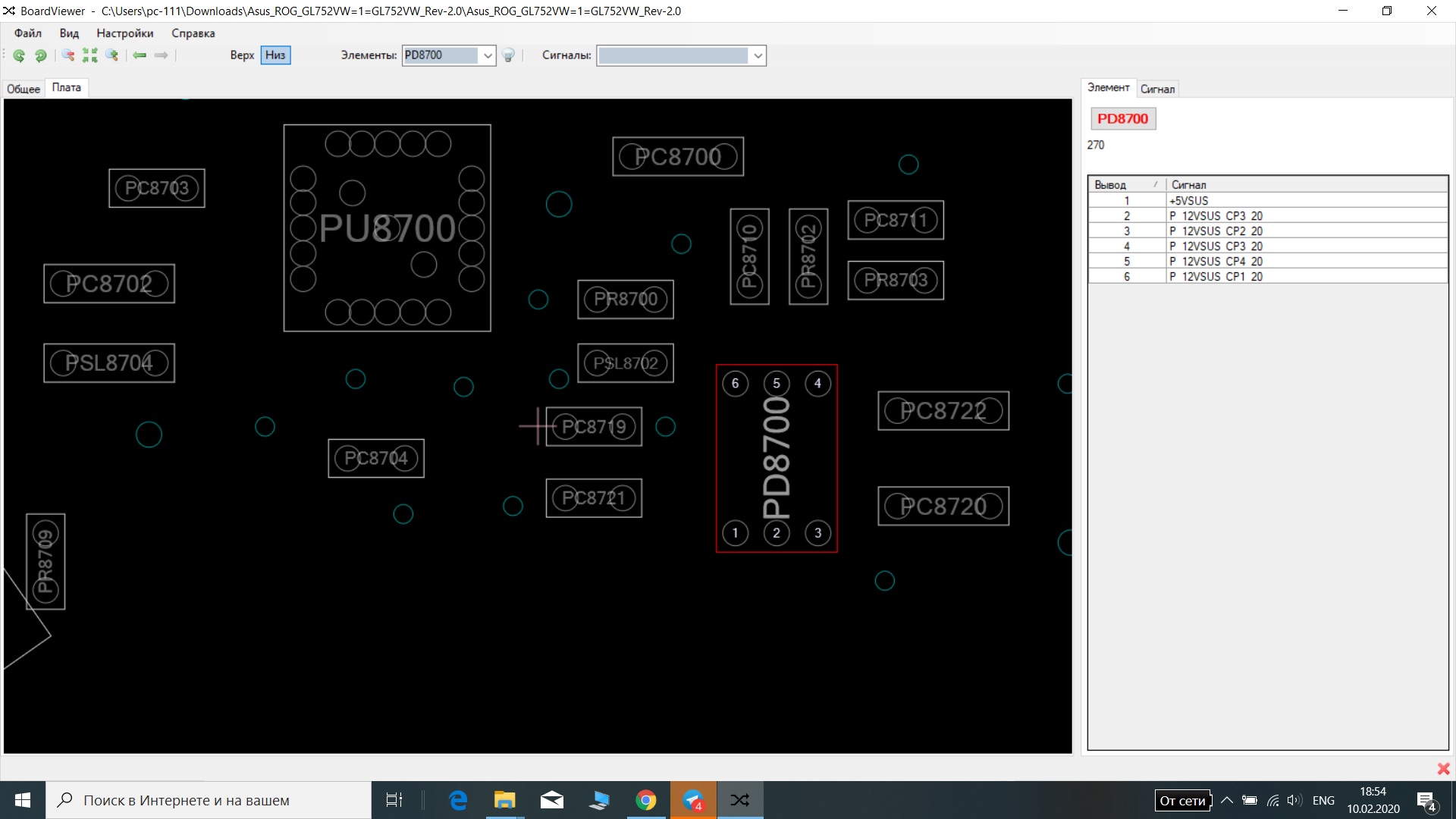Click the highlight lightbulb icon
Screen dimensions: 1456x819
[509, 55]
